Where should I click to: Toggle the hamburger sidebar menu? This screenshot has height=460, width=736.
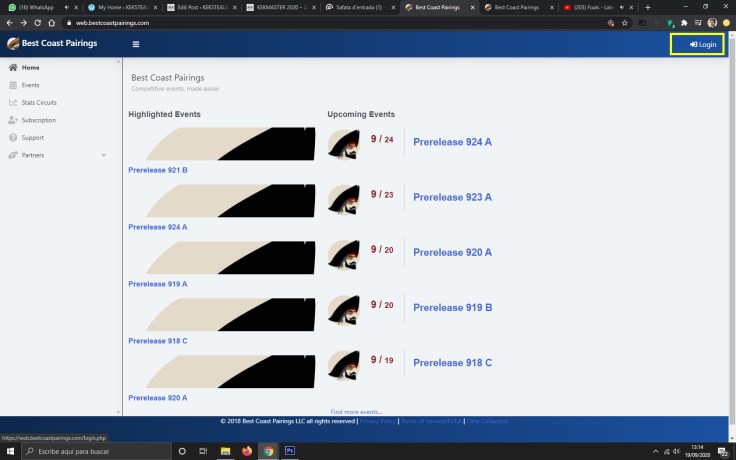click(x=136, y=45)
